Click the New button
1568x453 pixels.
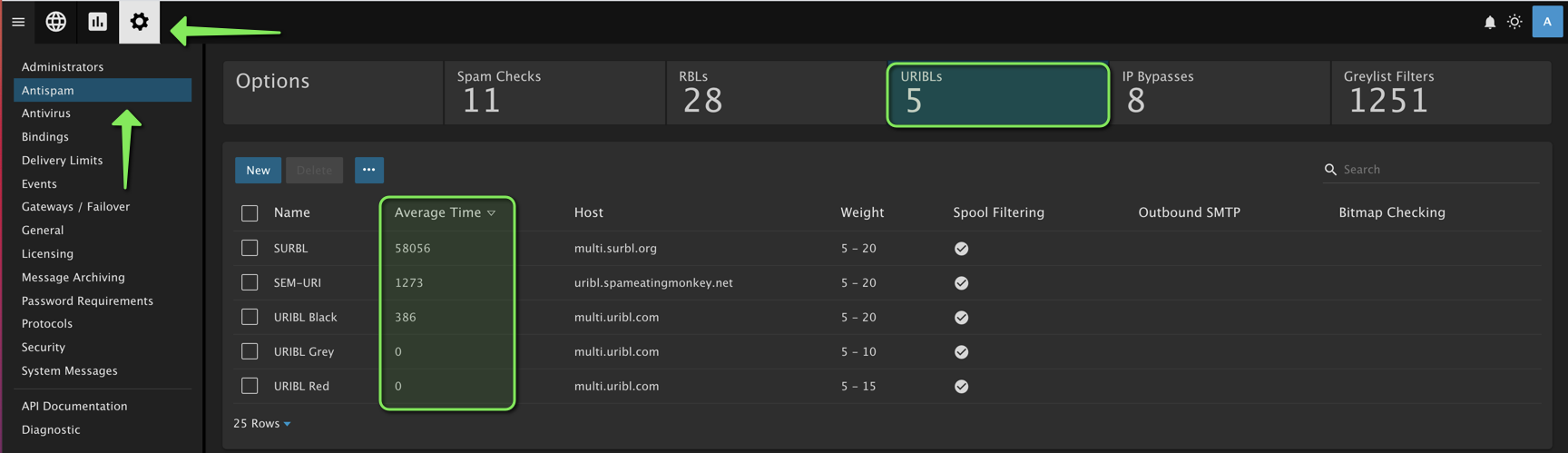pos(258,170)
